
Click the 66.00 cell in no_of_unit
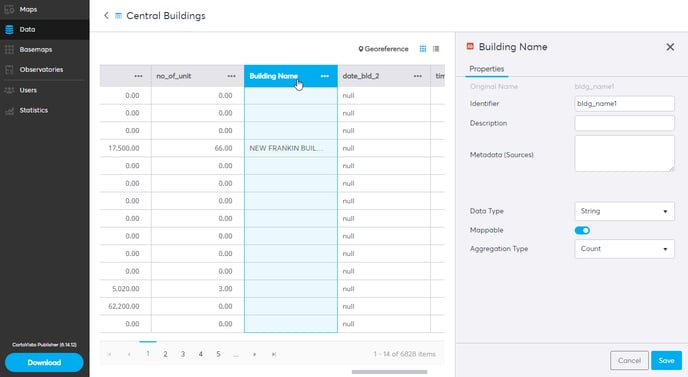[198, 148]
